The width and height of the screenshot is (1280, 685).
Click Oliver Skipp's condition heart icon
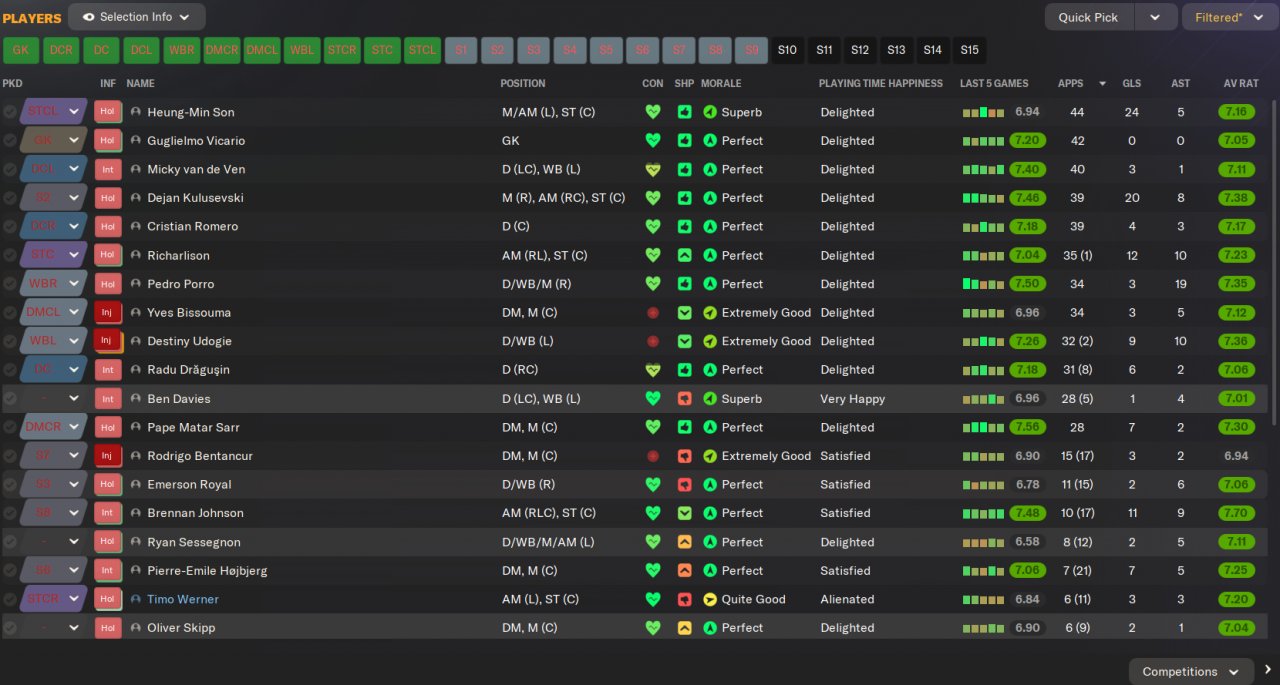point(653,628)
